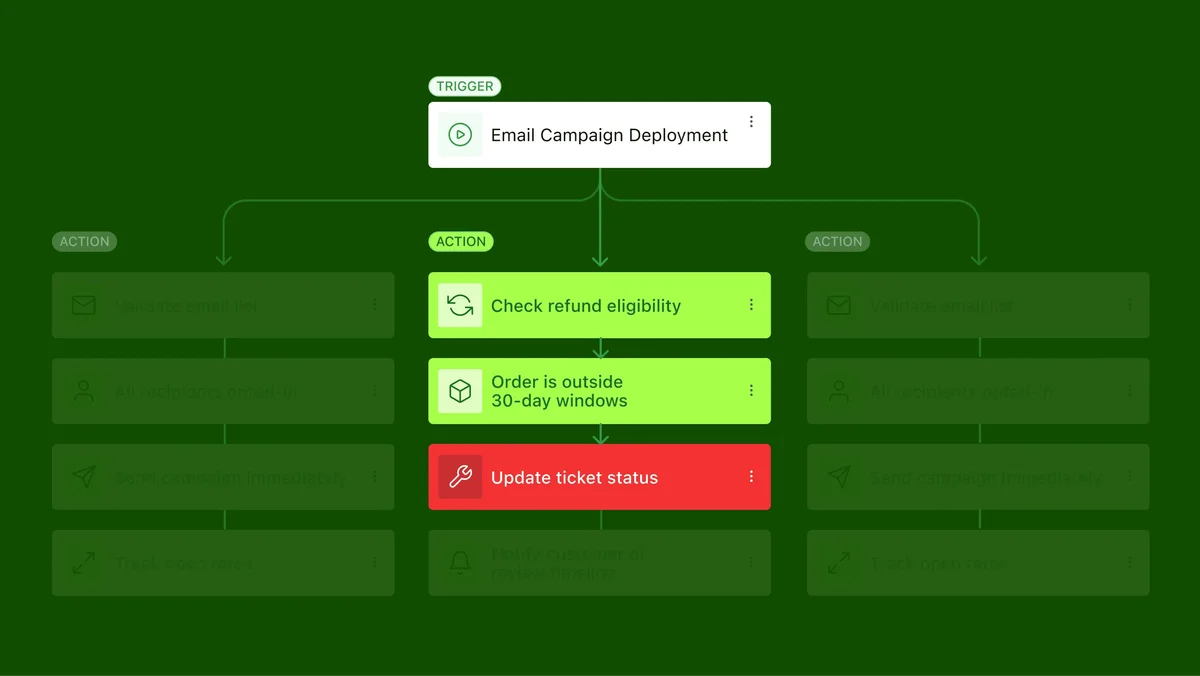
Task: Click the box icon on the Order node
Action: pos(460,391)
